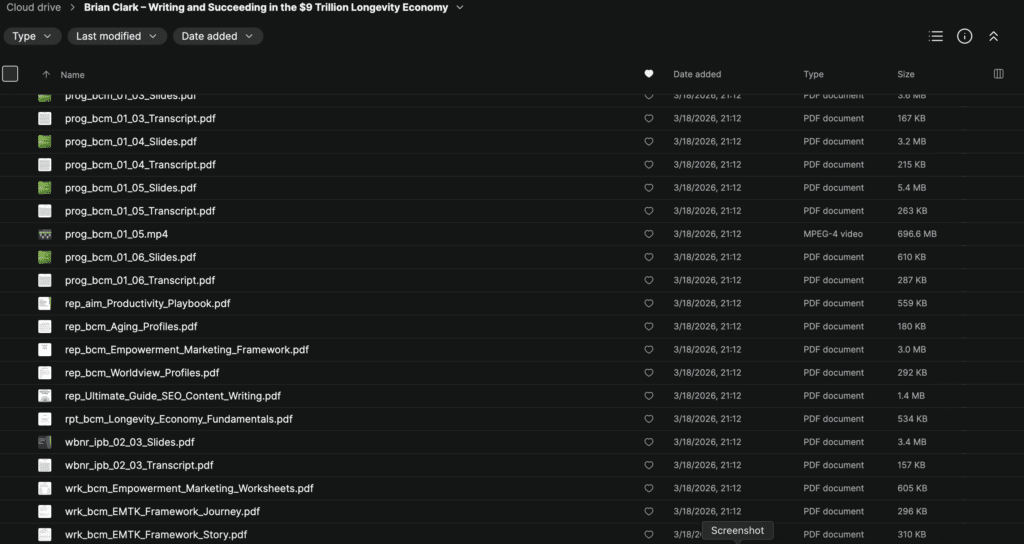The image size is (1024, 544).
Task: Sort by Date added column header
Action: [697, 74]
